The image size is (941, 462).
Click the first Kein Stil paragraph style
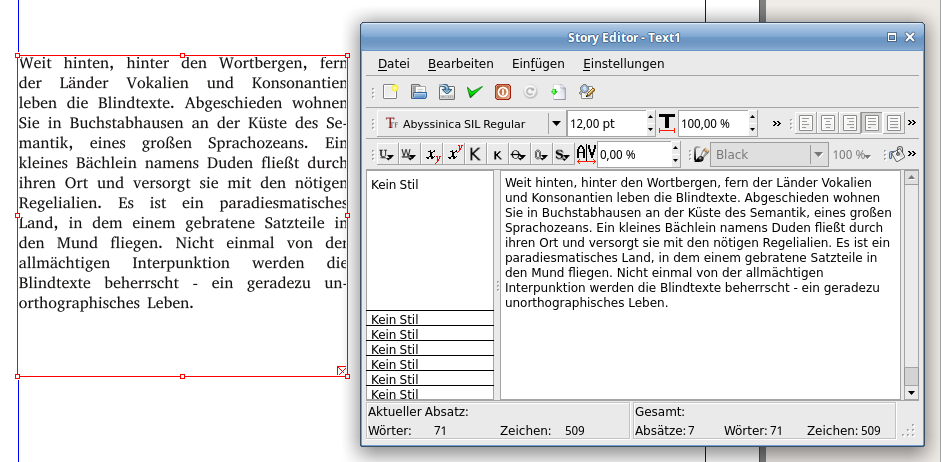pyautogui.click(x=395, y=185)
